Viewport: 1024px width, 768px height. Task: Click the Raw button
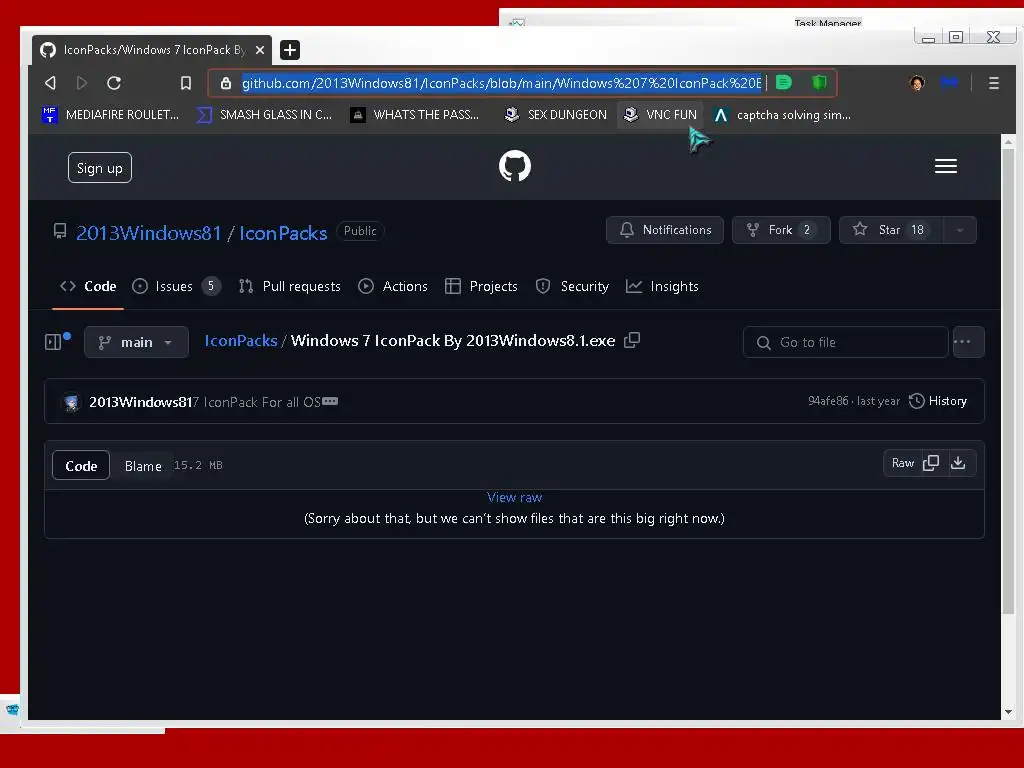pos(903,463)
